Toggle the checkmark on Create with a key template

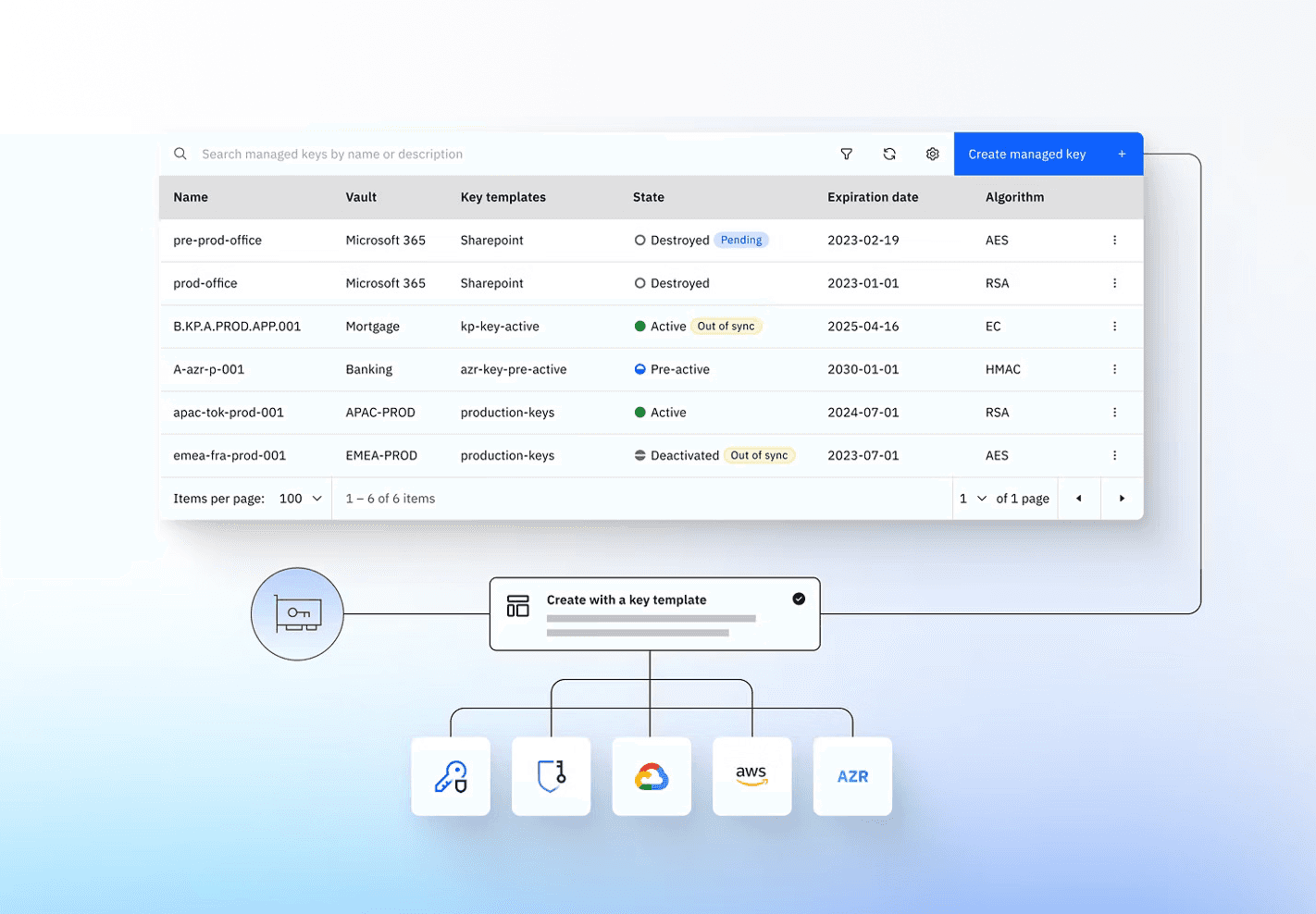[x=799, y=599]
